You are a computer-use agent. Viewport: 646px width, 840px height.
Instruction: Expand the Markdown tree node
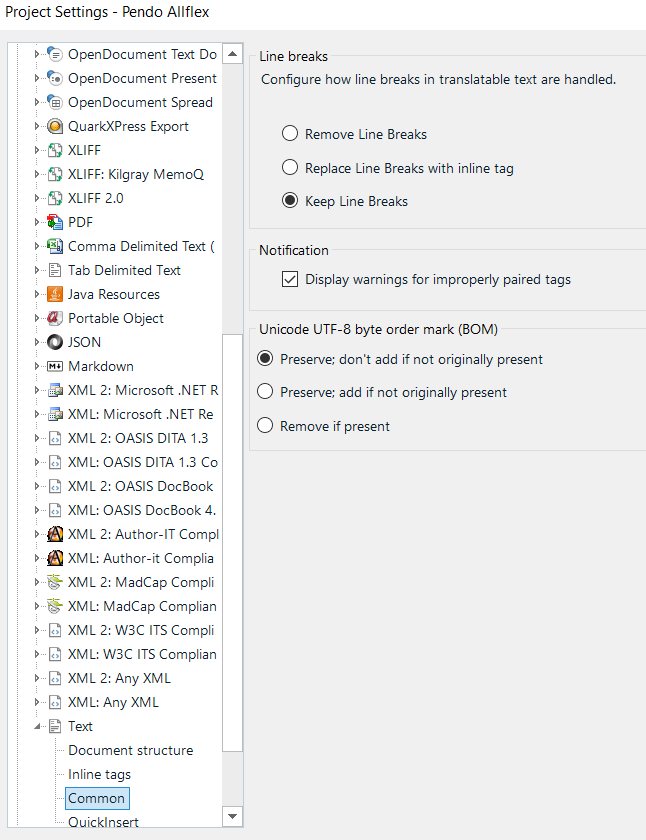tap(36, 366)
